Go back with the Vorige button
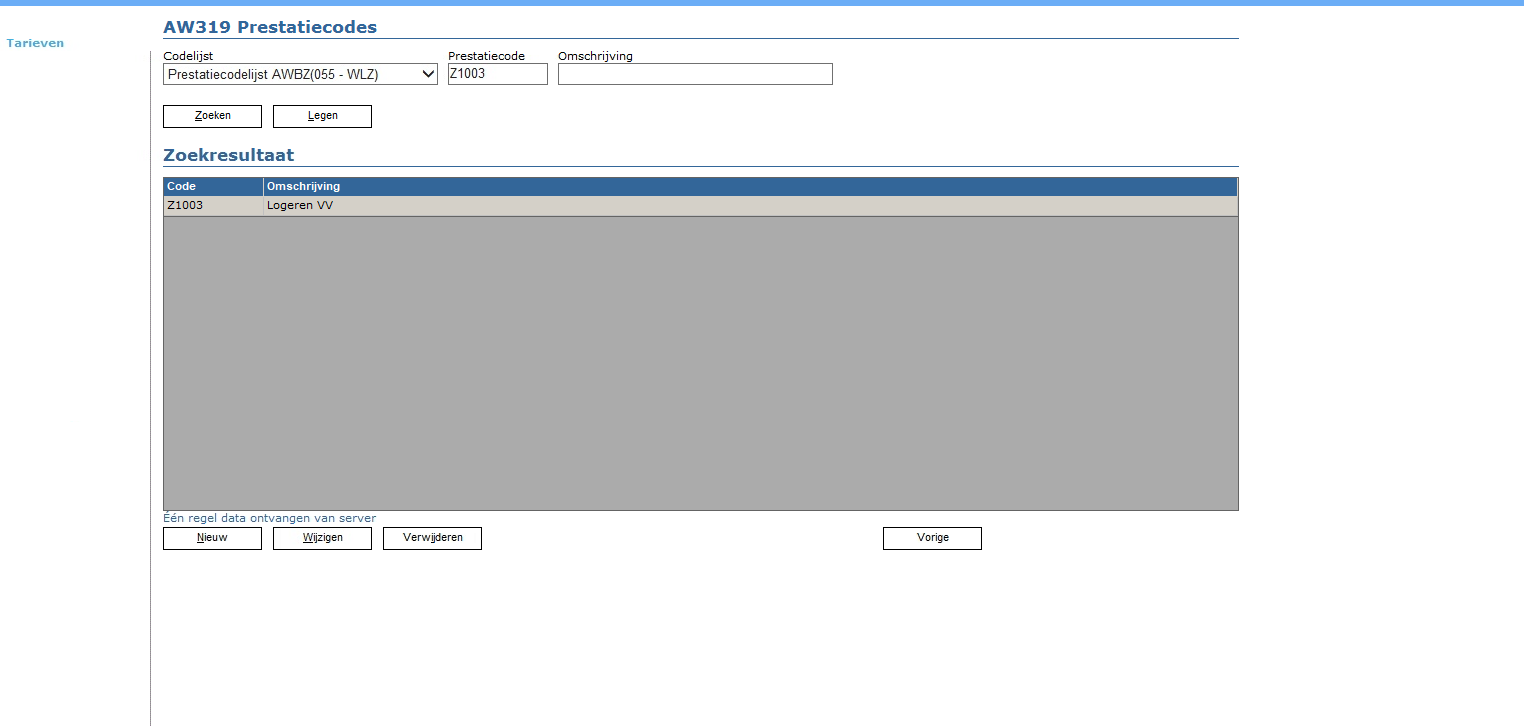Viewport: 1524px width, 726px height. (932, 538)
